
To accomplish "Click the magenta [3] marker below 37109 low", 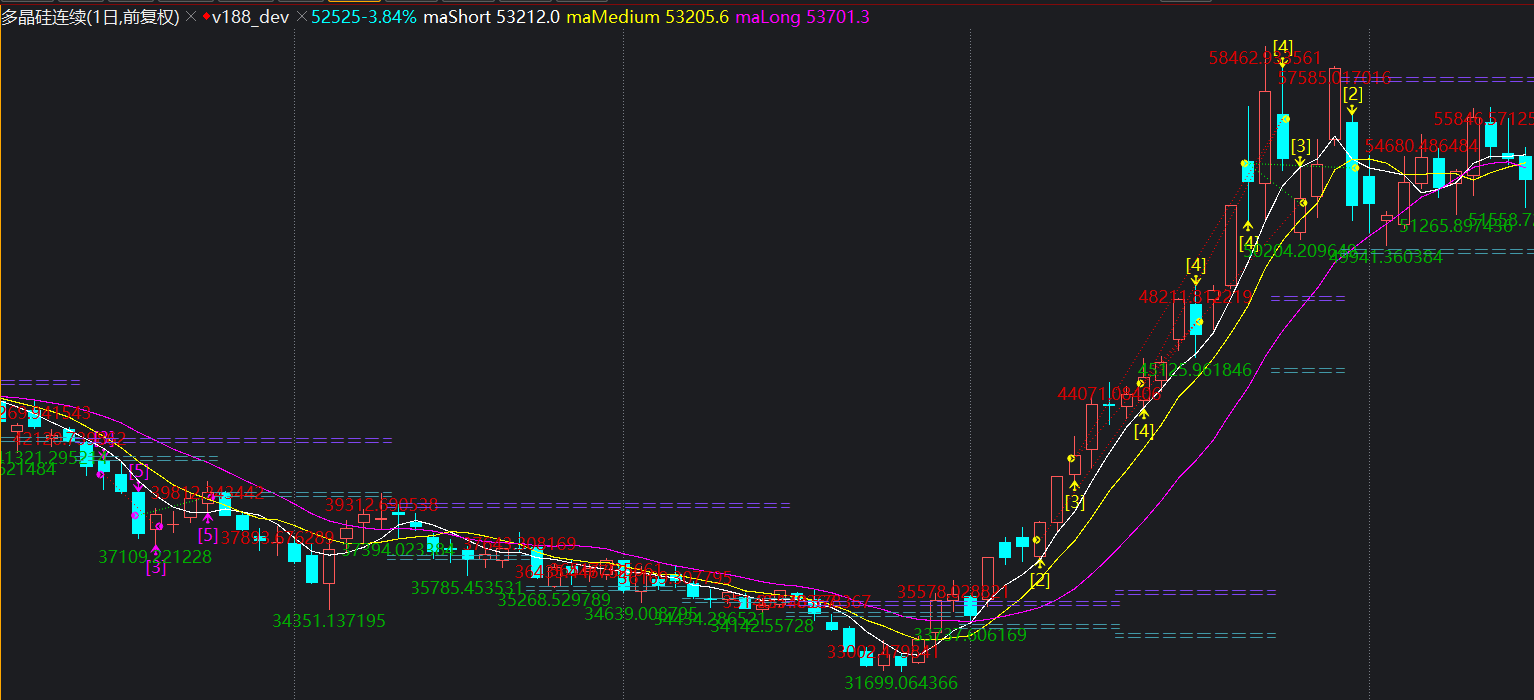I will pos(156,568).
